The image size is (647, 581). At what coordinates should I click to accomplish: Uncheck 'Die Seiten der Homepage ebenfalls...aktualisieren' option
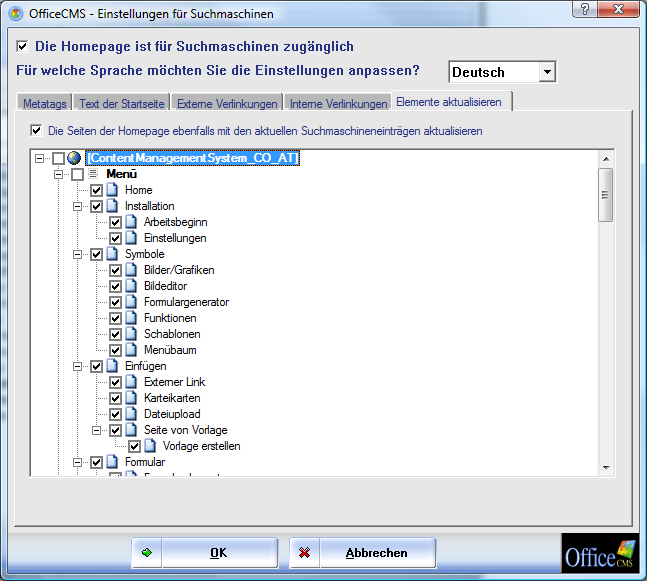click(36, 130)
